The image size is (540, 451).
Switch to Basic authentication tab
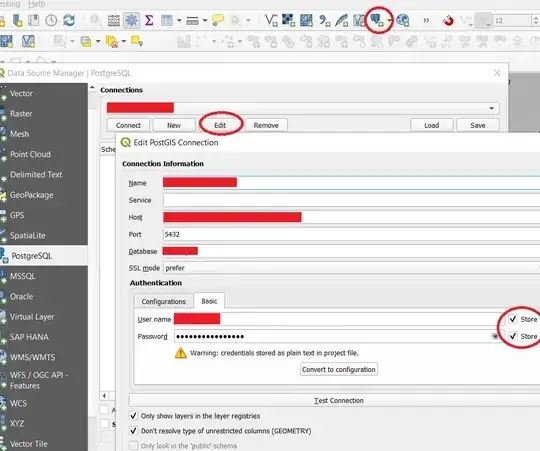point(209,301)
